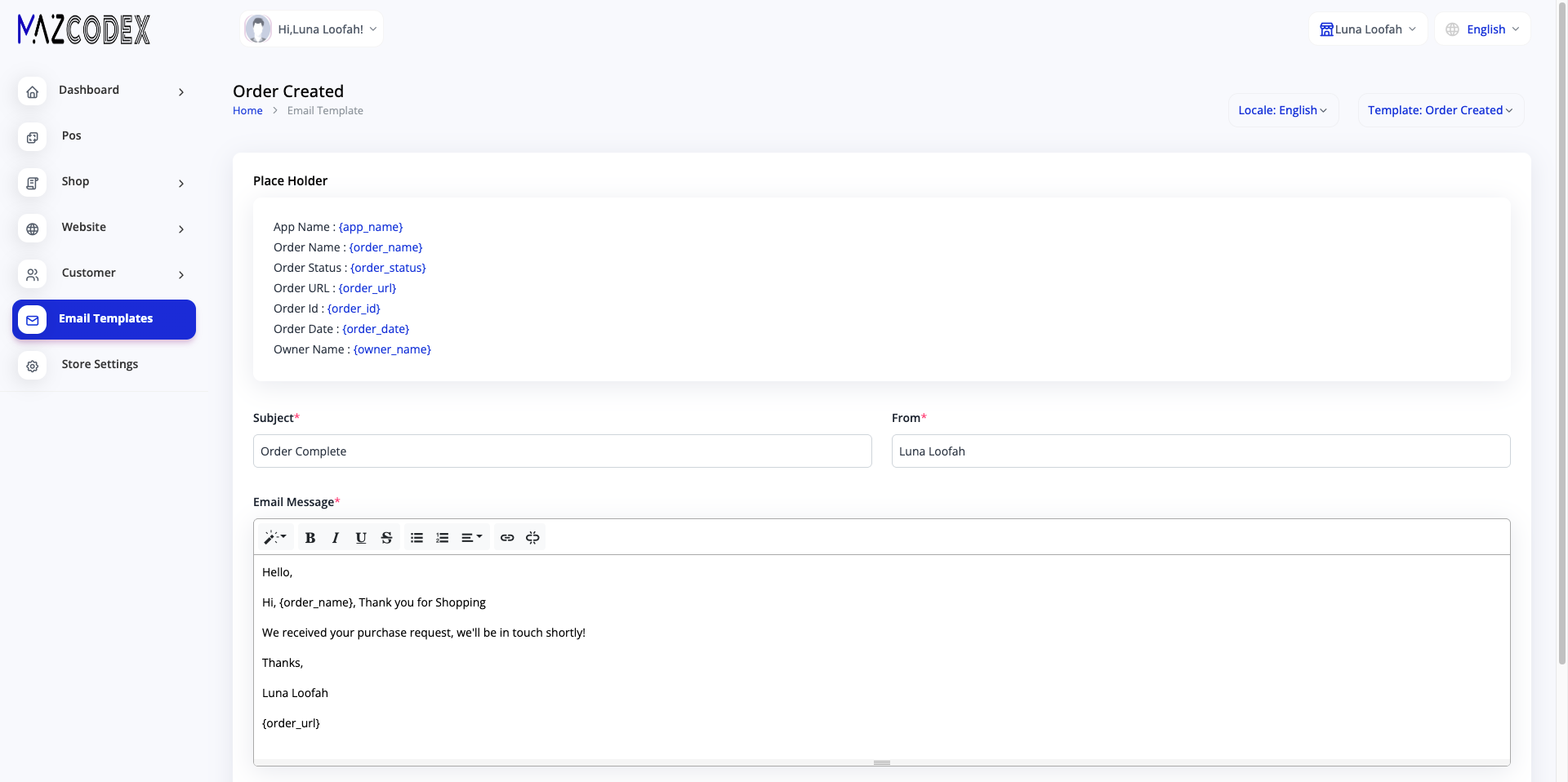Apply strikethrough formatting in editor
This screenshot has height=782, width=1568.
(x=387, y=537)
